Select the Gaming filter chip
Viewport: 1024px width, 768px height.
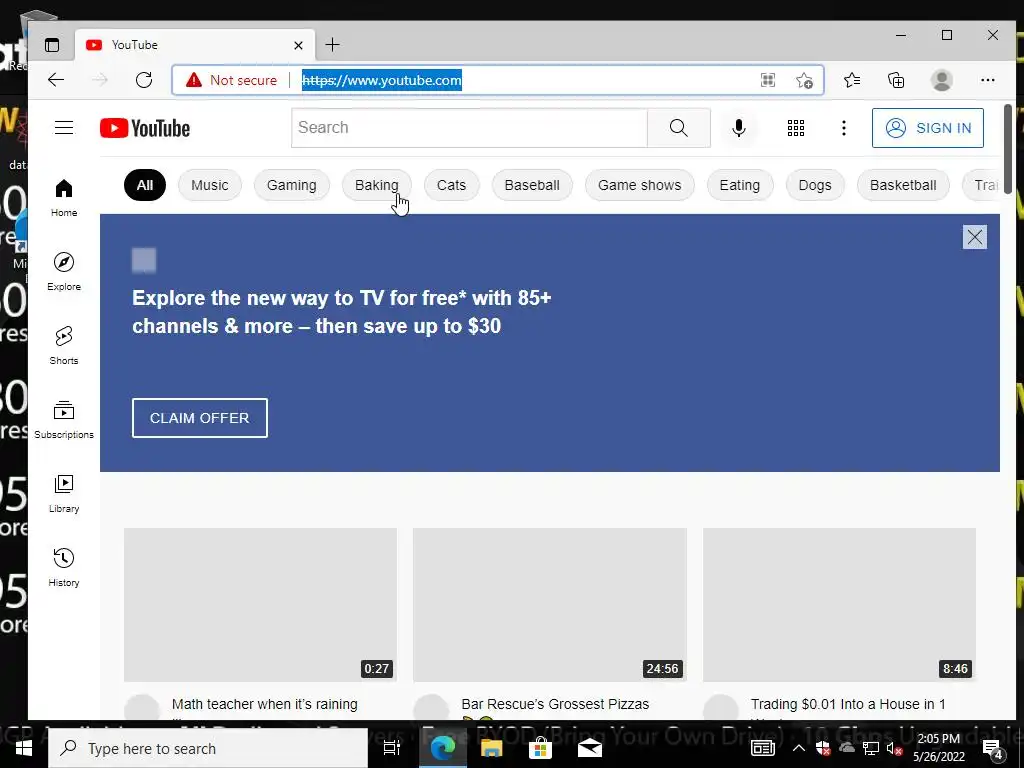coord(291,185)
